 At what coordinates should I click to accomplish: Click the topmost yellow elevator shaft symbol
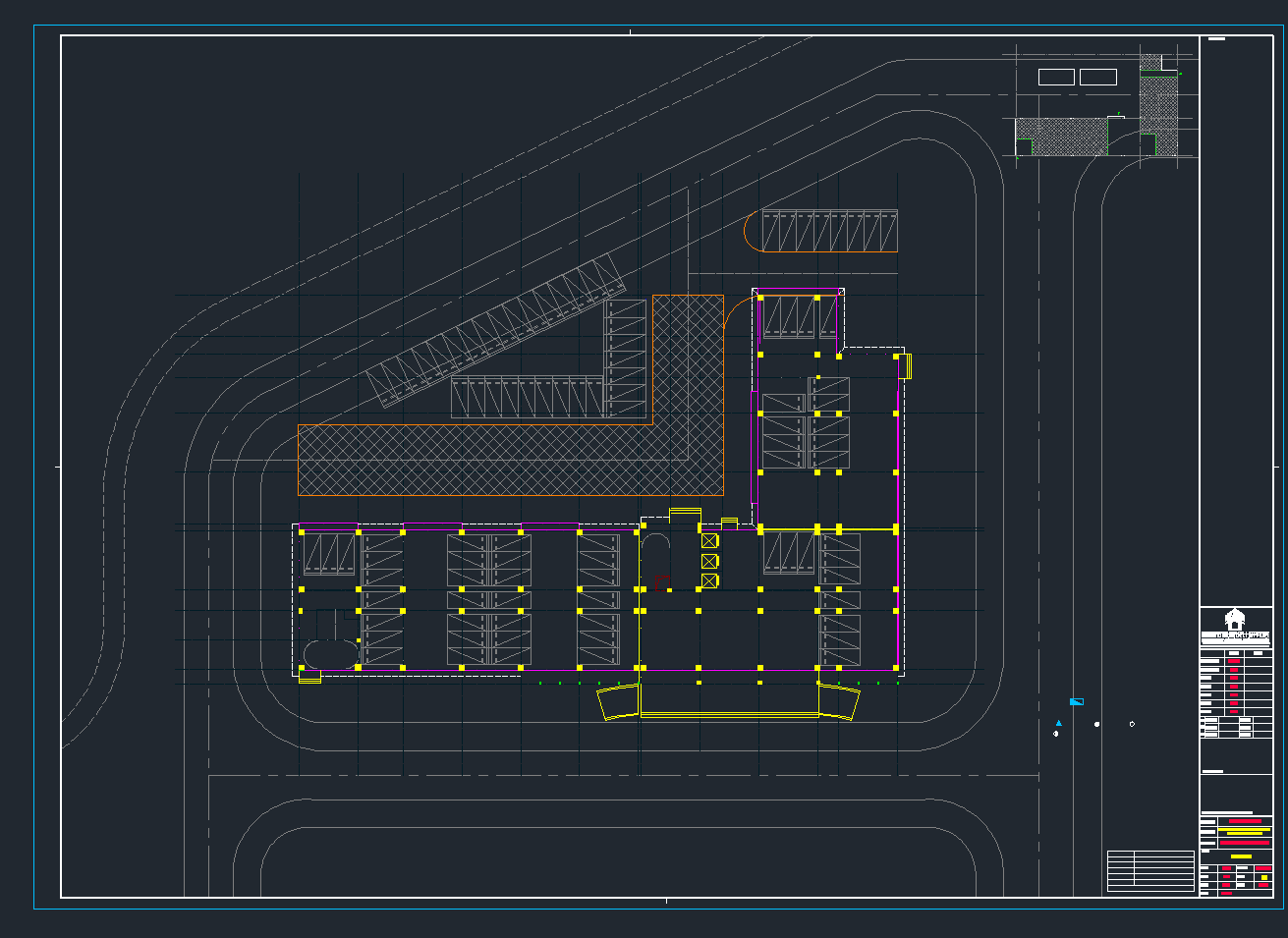click(x=709, y=540)
